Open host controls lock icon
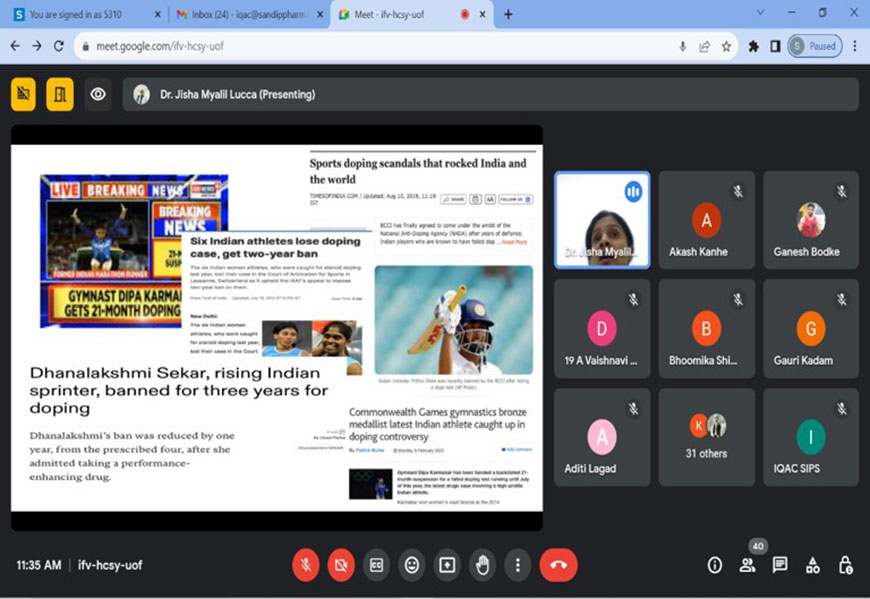Image resolution: width=870 pixels, height=599 pixels. tap(845, 565)
